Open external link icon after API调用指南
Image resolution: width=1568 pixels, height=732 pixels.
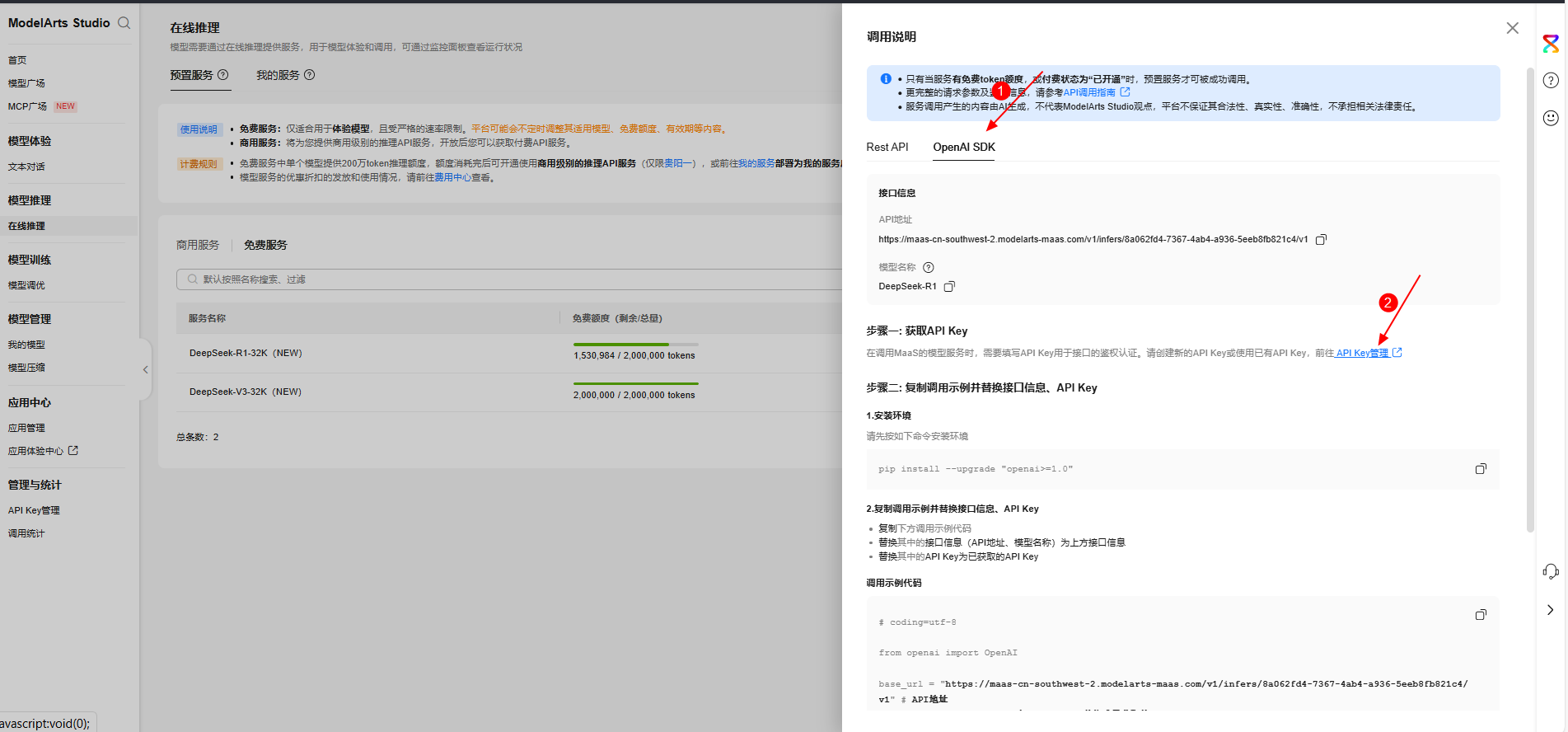pos(1126,92)
